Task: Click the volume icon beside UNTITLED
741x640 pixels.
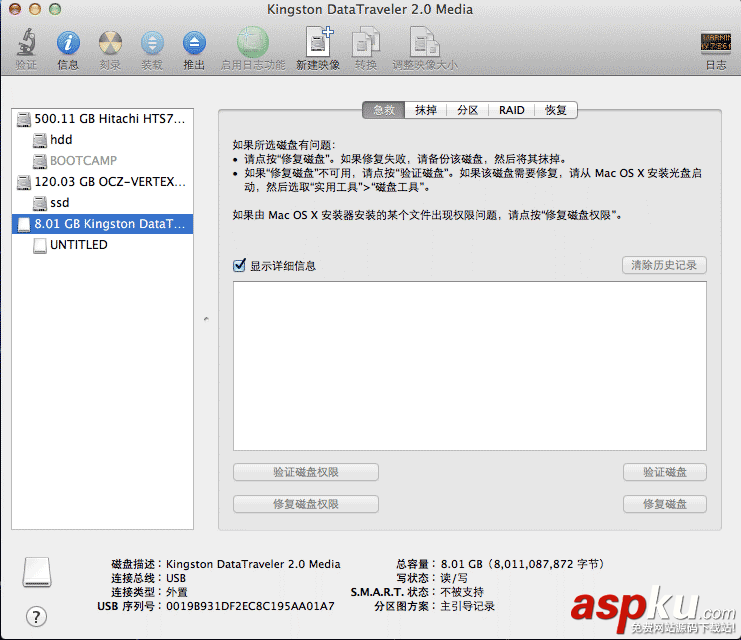Action: coord(40,246)
